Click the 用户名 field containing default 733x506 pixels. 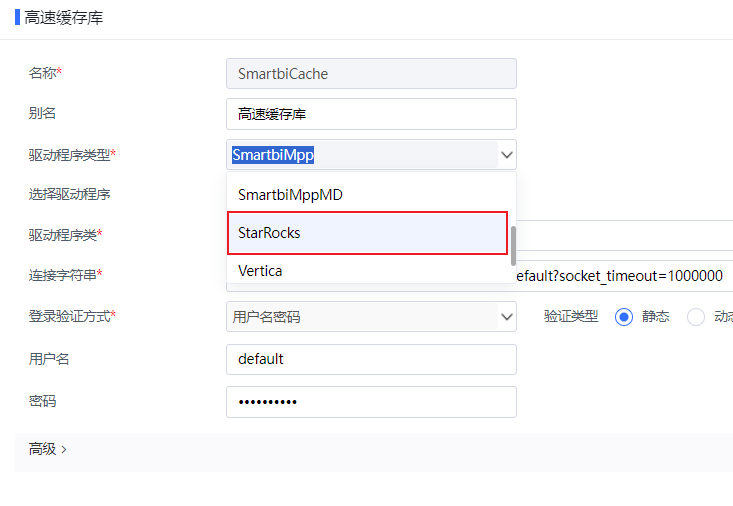371,359
